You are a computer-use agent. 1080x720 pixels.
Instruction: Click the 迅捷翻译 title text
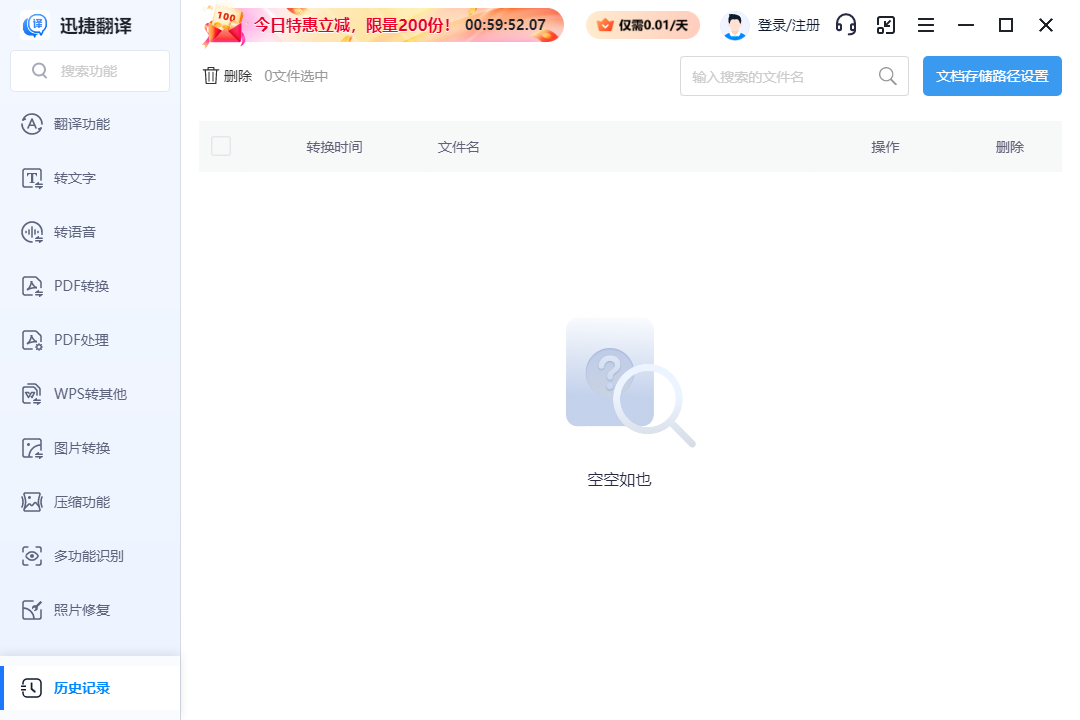96,26
